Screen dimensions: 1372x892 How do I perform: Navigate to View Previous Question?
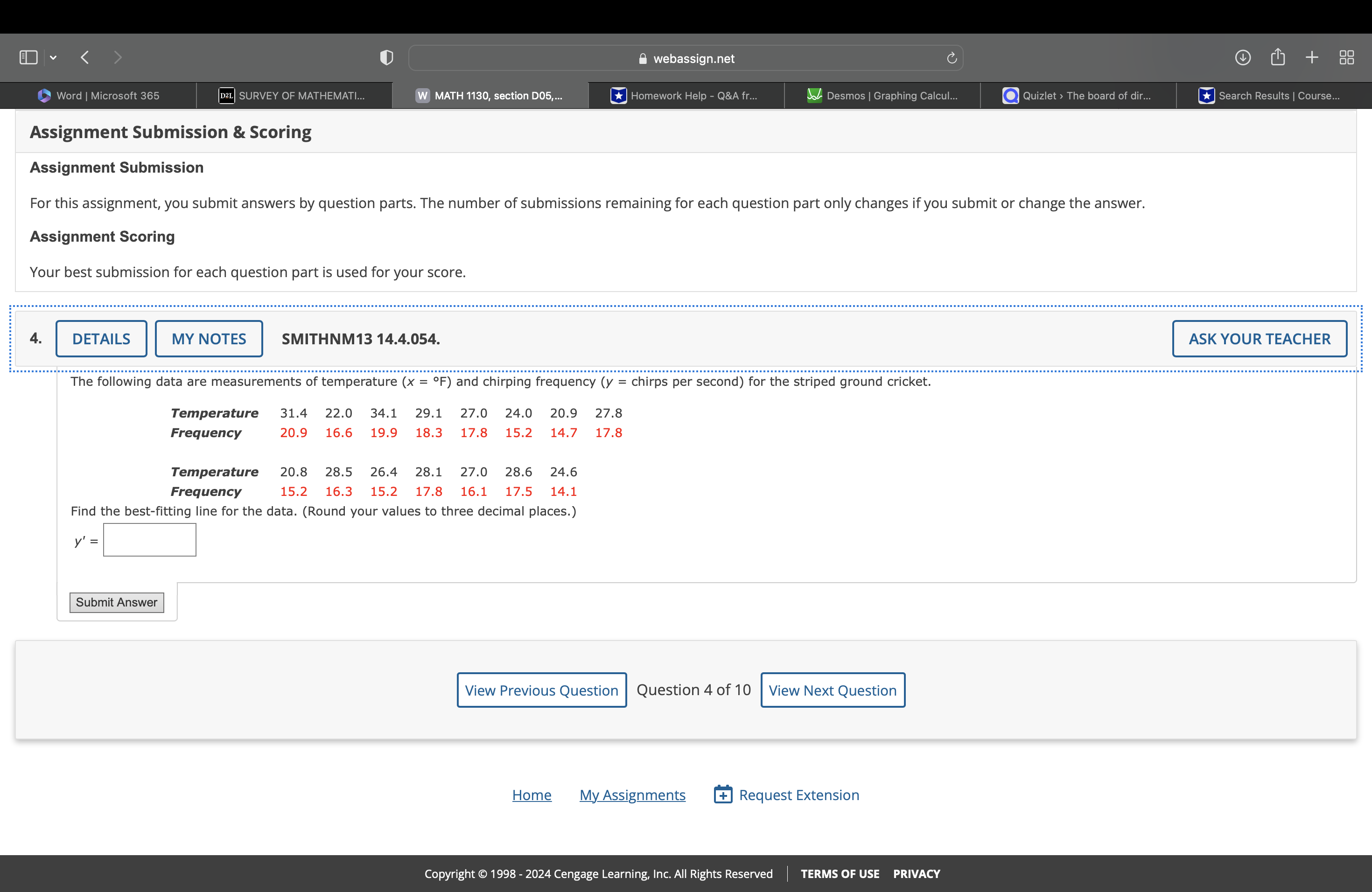(x=541, y=690)
